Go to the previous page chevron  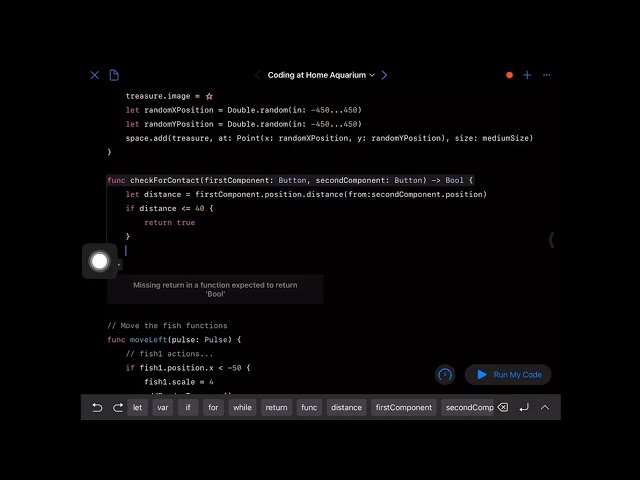[x=258, y=75]
